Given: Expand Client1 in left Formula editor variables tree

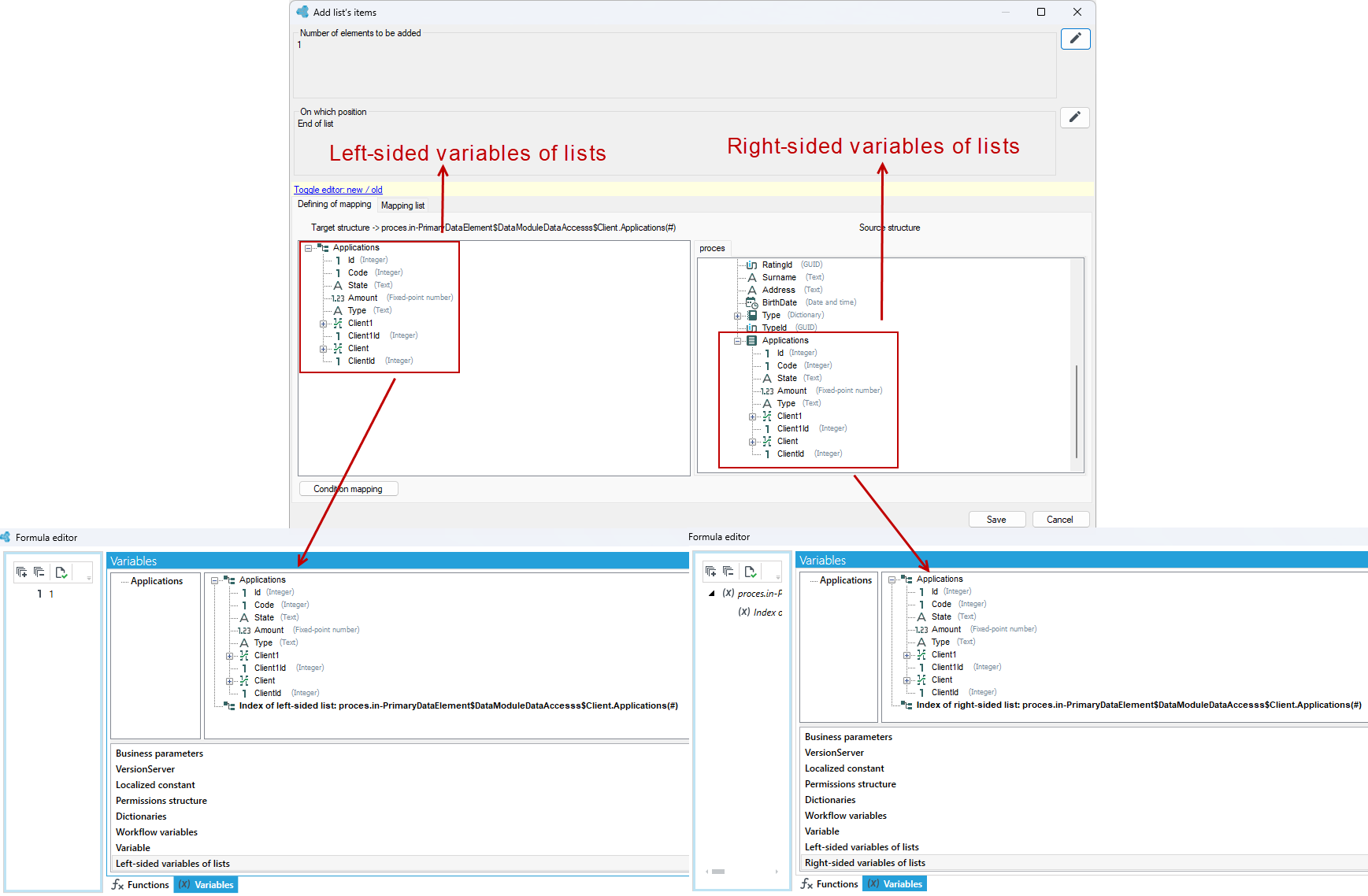Looking at the screenshot, I should (229, 656).
